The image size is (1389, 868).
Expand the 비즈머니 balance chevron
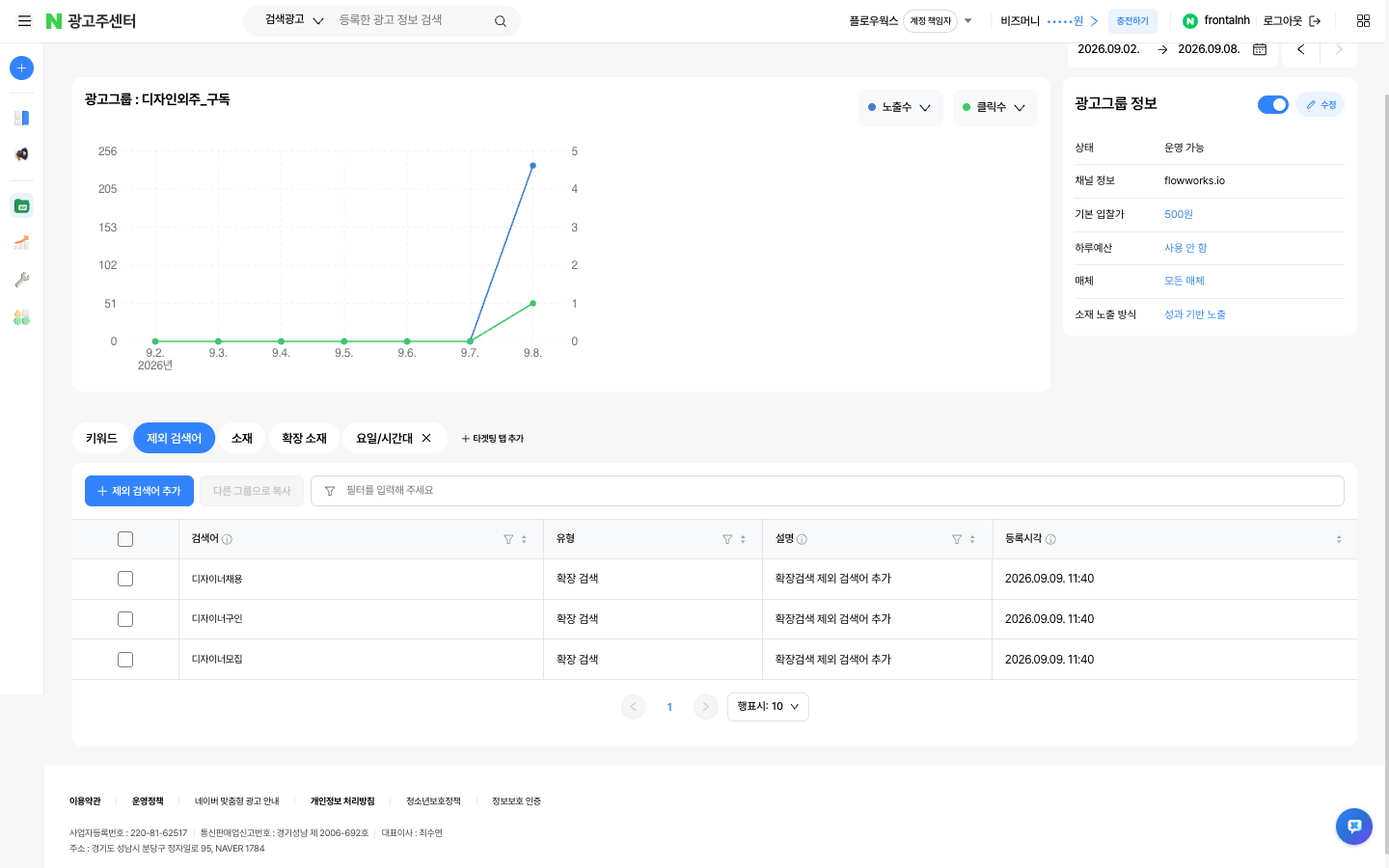(x=1094, y=21)
